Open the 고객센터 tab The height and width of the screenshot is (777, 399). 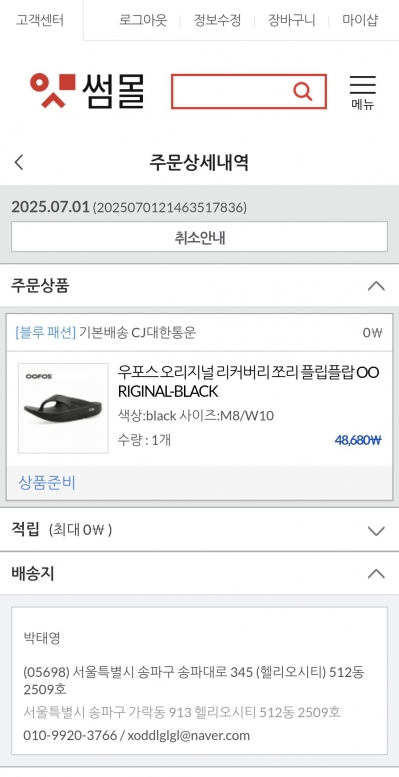(x=40, y=20)
